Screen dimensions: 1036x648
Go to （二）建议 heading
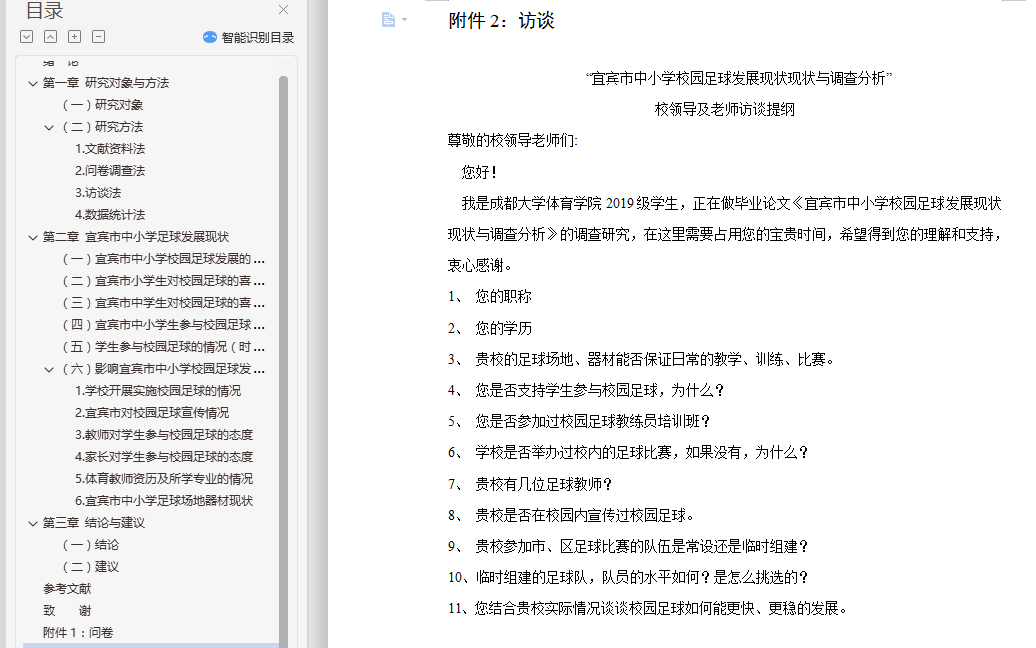[91, 567]
